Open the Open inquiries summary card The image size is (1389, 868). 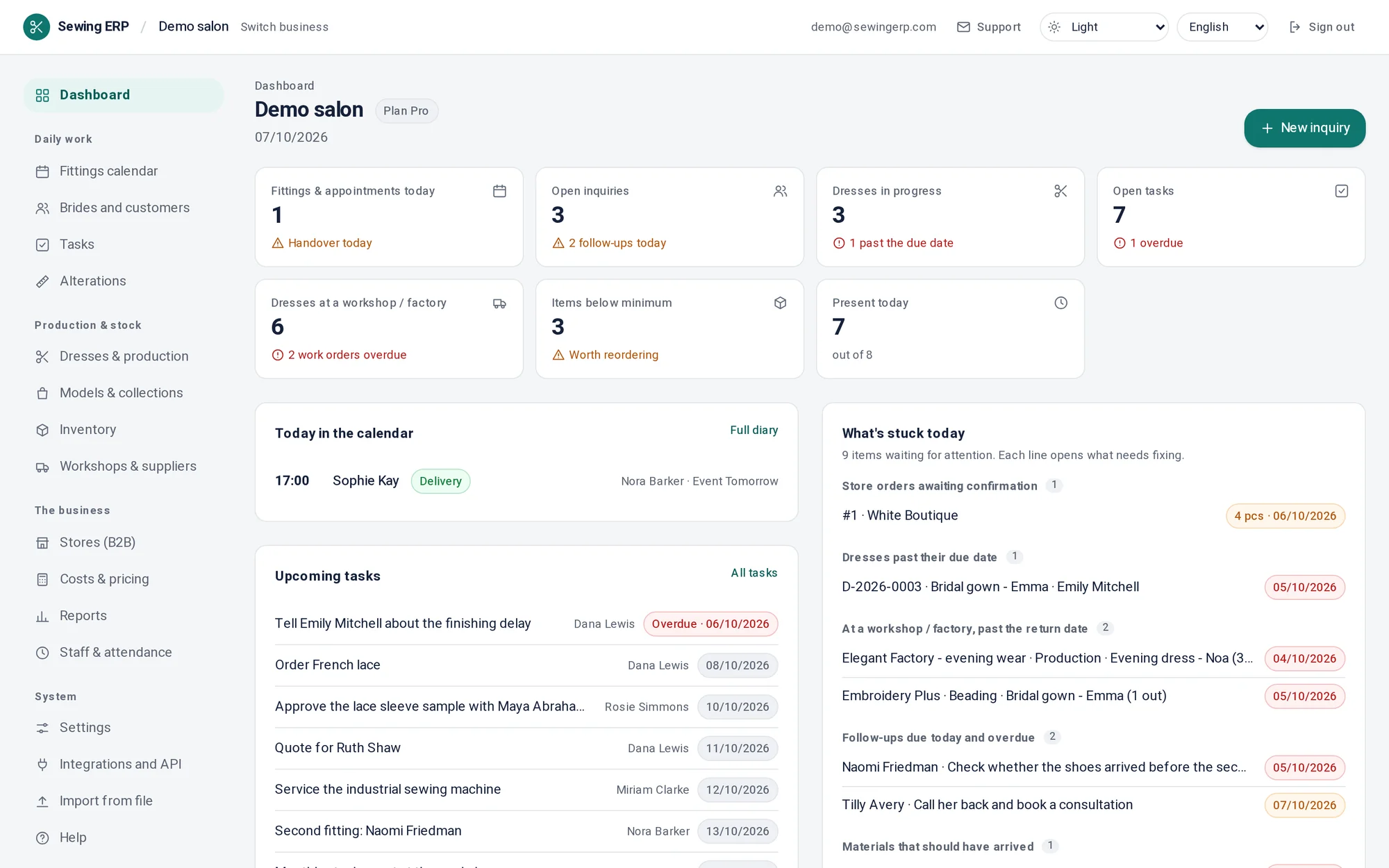point(669,217)
